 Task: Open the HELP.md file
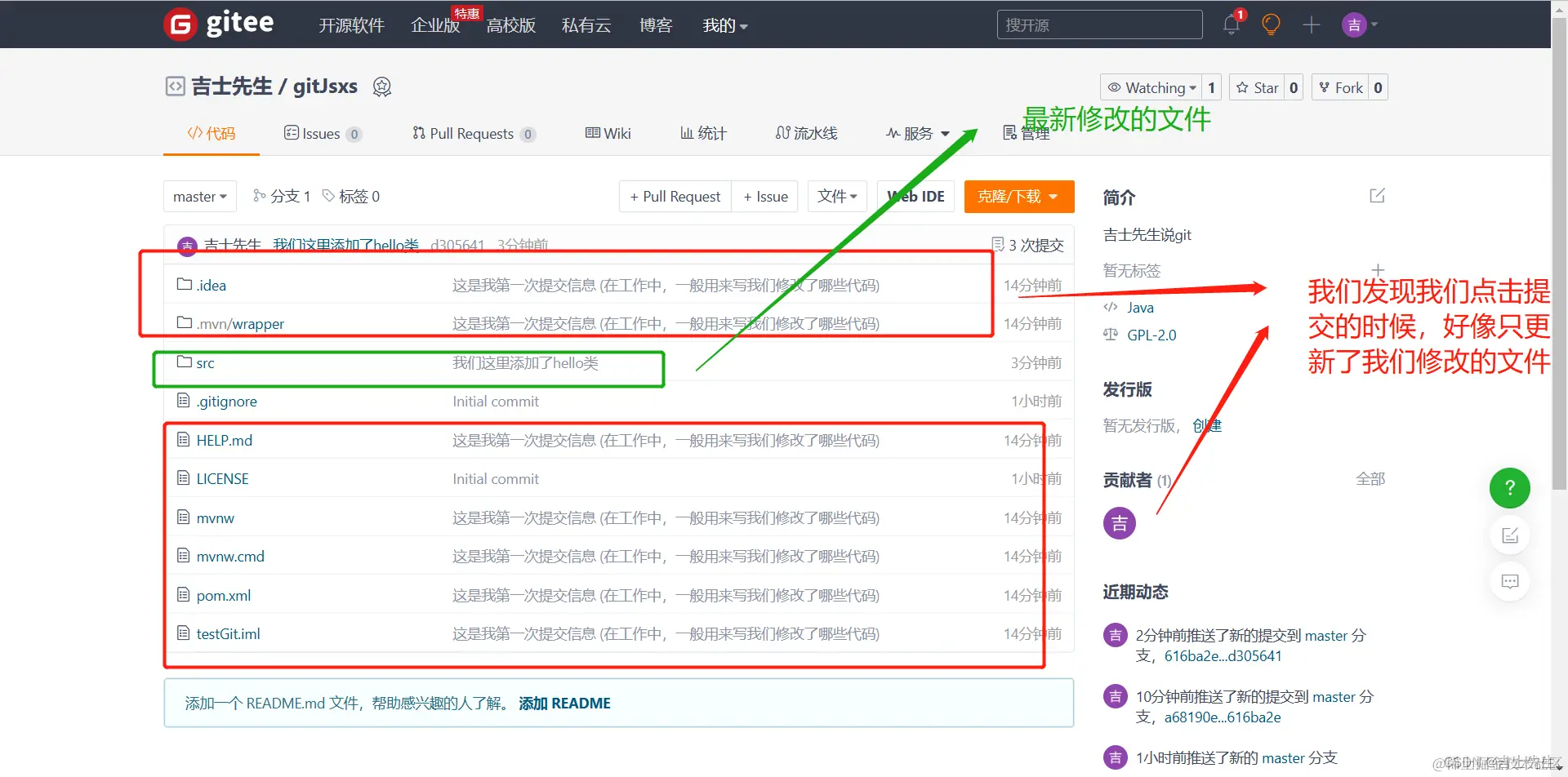click(224, 440)
